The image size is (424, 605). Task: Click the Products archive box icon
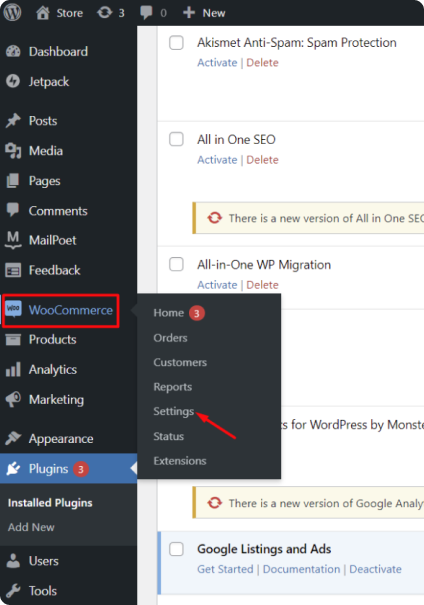(13, 340)
